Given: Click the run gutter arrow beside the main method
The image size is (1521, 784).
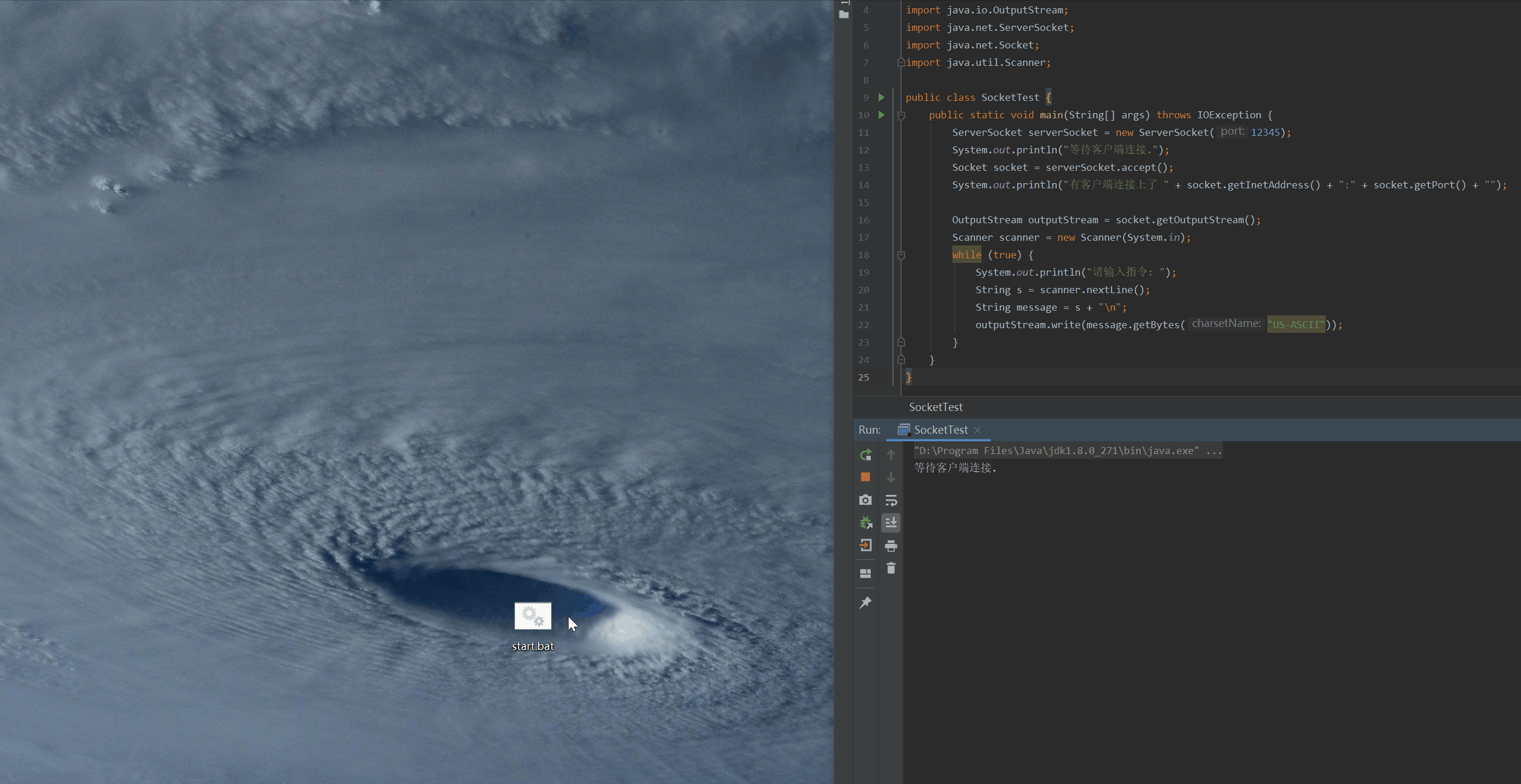Looking at the screenshot, I should click(882, 115).
